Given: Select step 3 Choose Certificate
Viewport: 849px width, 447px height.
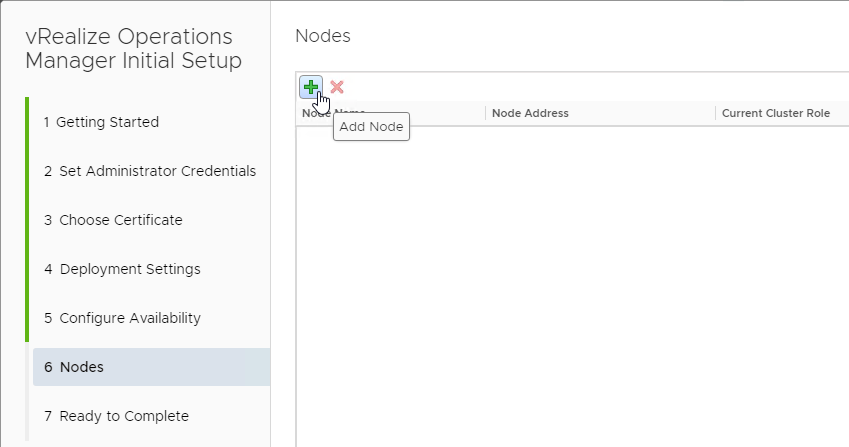Looking at the screenshot, I should coord(113,220).
